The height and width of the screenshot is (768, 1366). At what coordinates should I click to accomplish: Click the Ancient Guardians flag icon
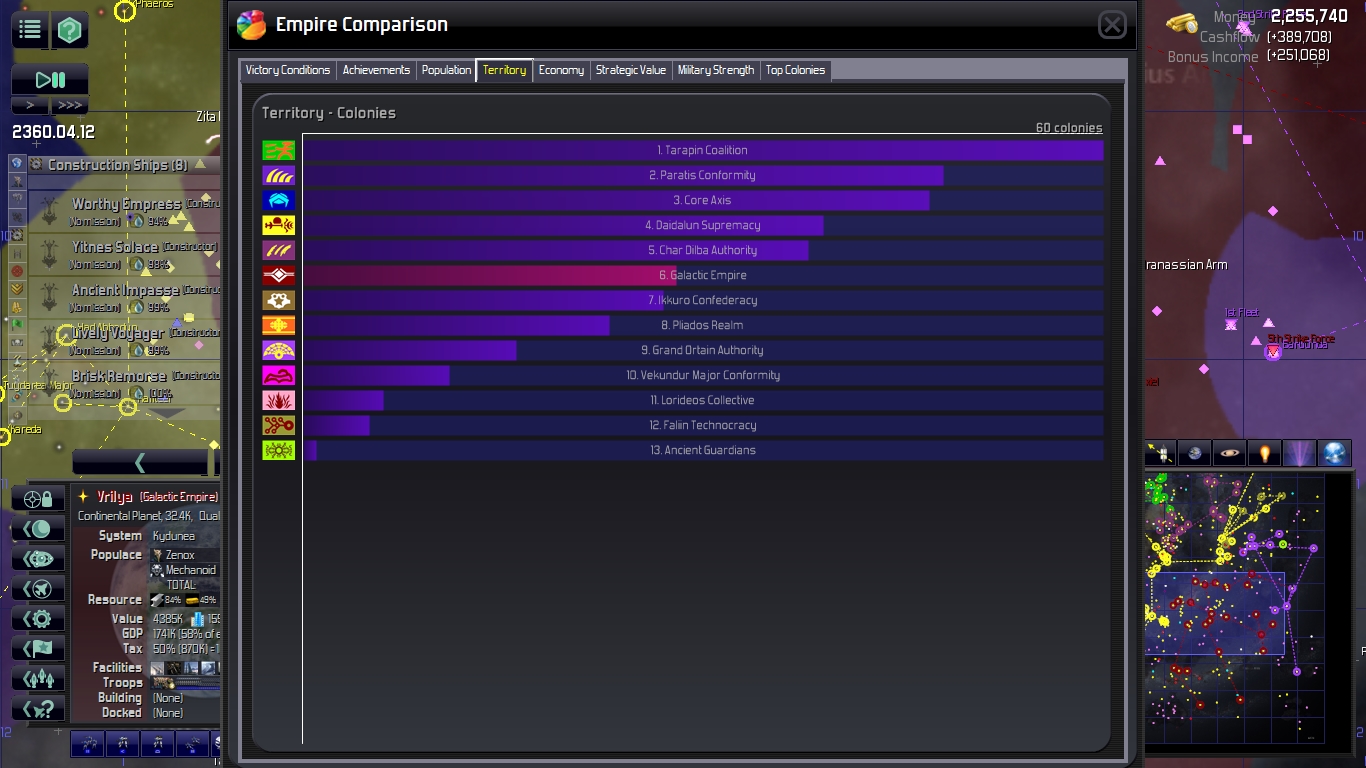[x=279, y=450]
